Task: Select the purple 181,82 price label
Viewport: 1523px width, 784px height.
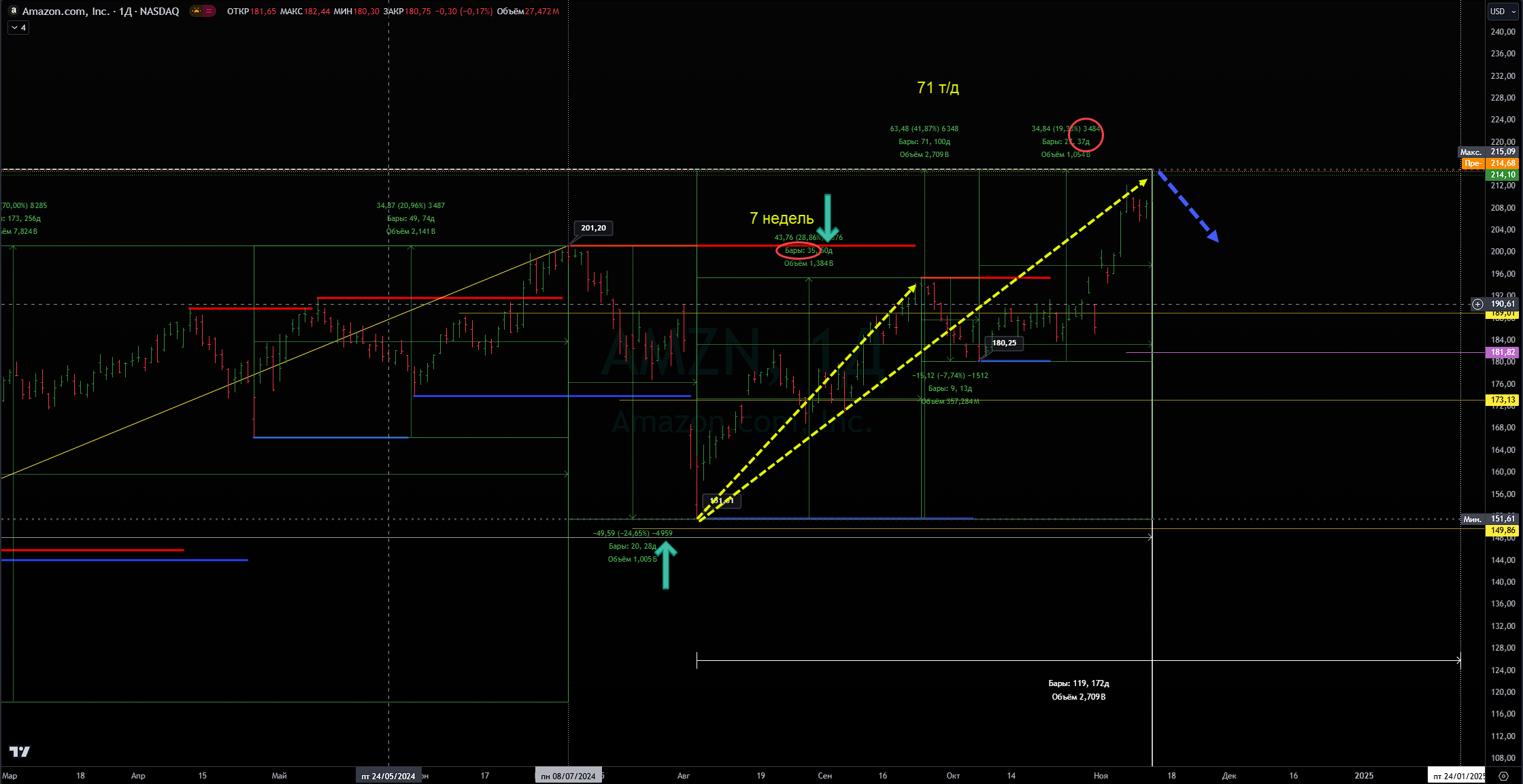Action: [x=1503, y=352]
